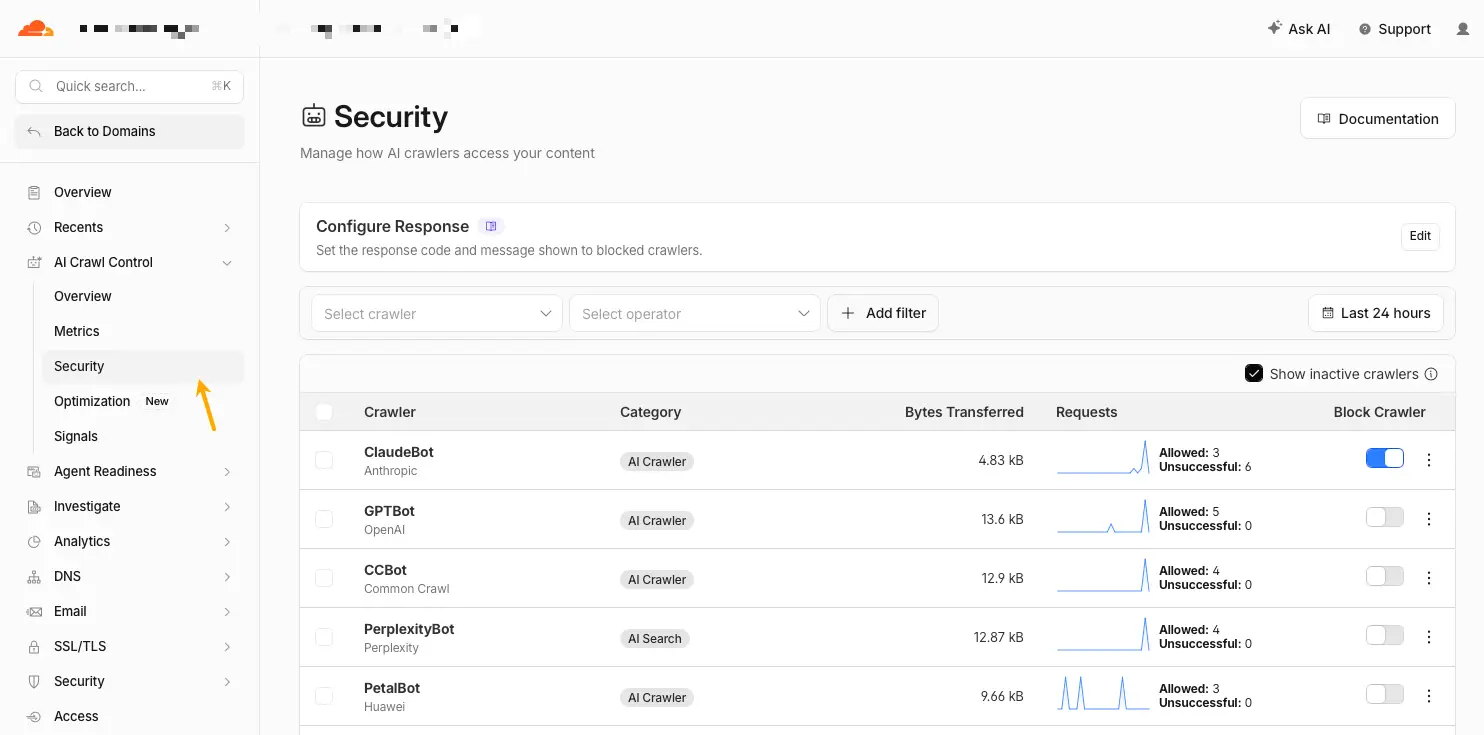Select the ClaudeBot row checkbox

coord(324,460)
